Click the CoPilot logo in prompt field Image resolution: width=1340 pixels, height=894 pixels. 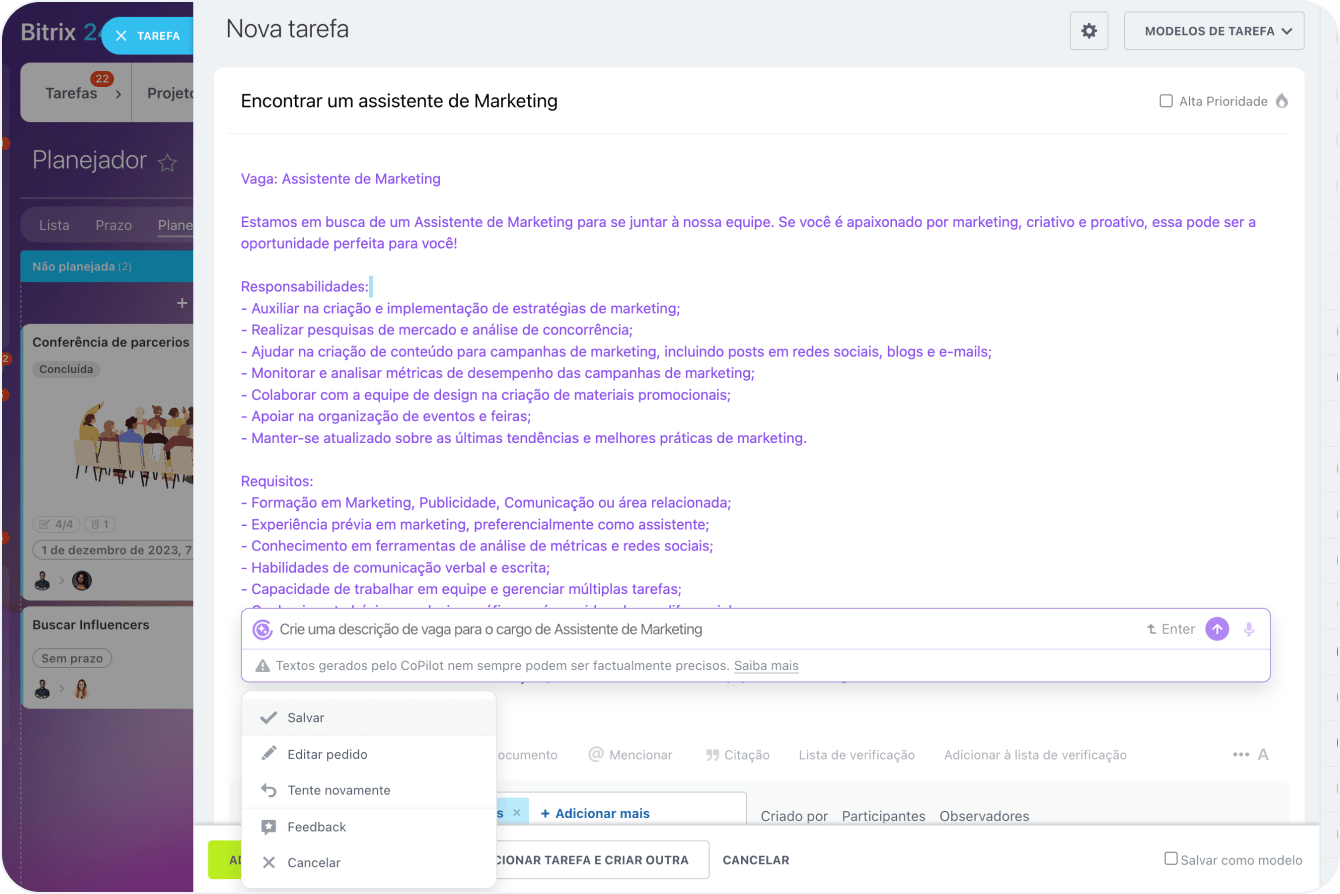click(x=262, y=630)
